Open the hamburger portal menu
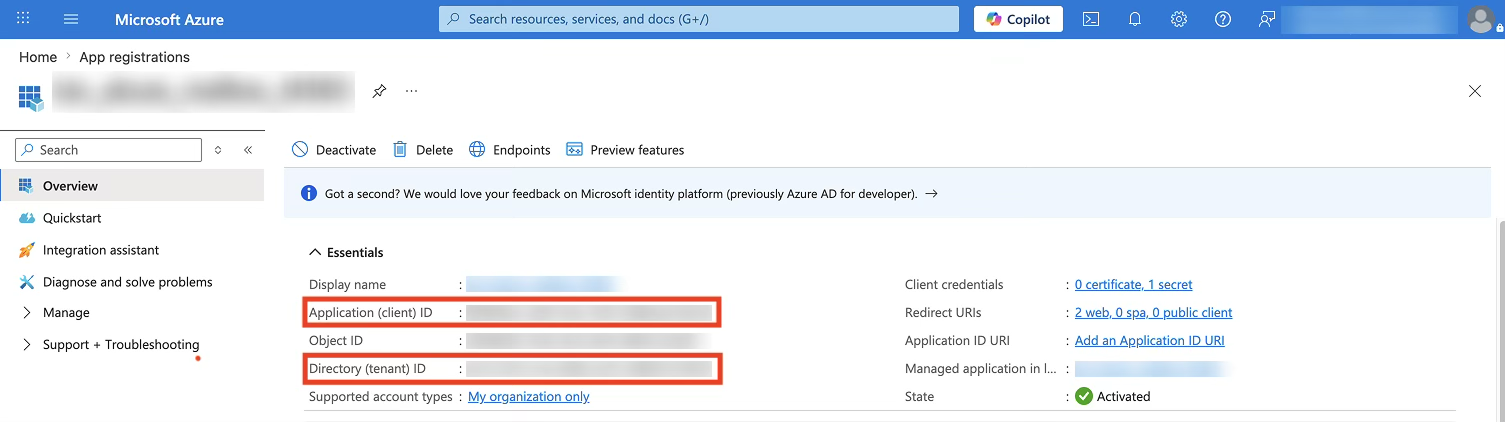 71,19
